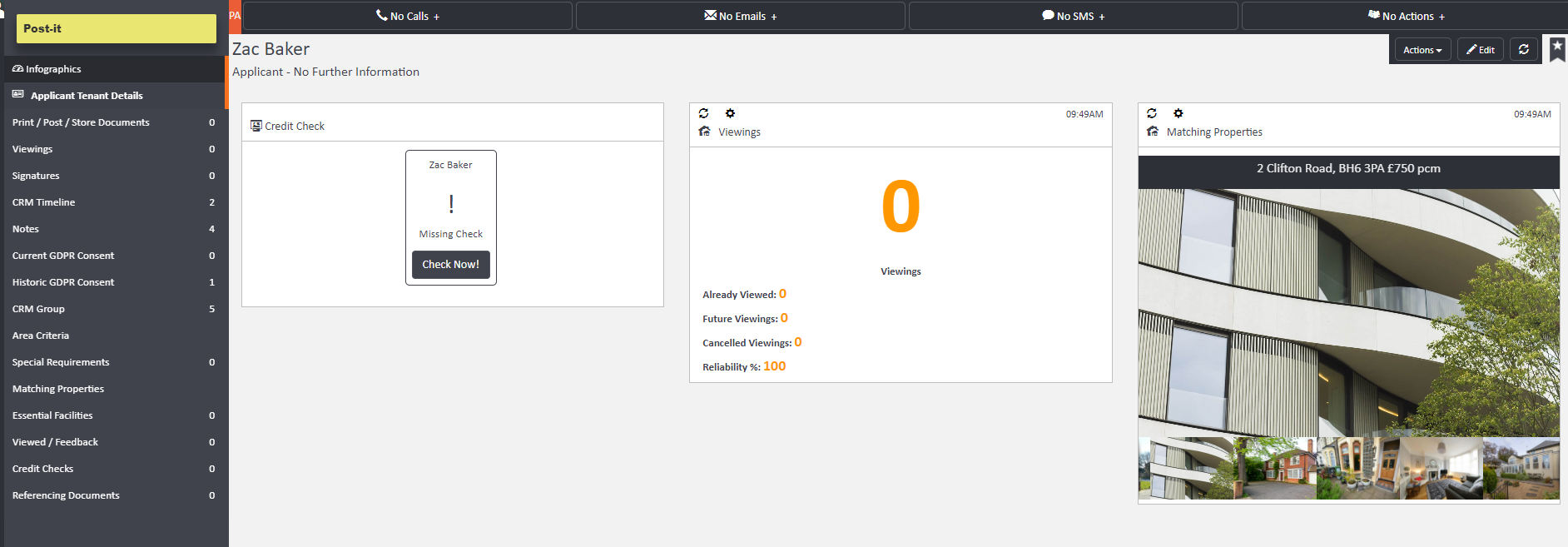The width and height of the screenshot is (1568, 547).
Task: Select the red brick house thumbnail
Action: [x=1274, y=469]
